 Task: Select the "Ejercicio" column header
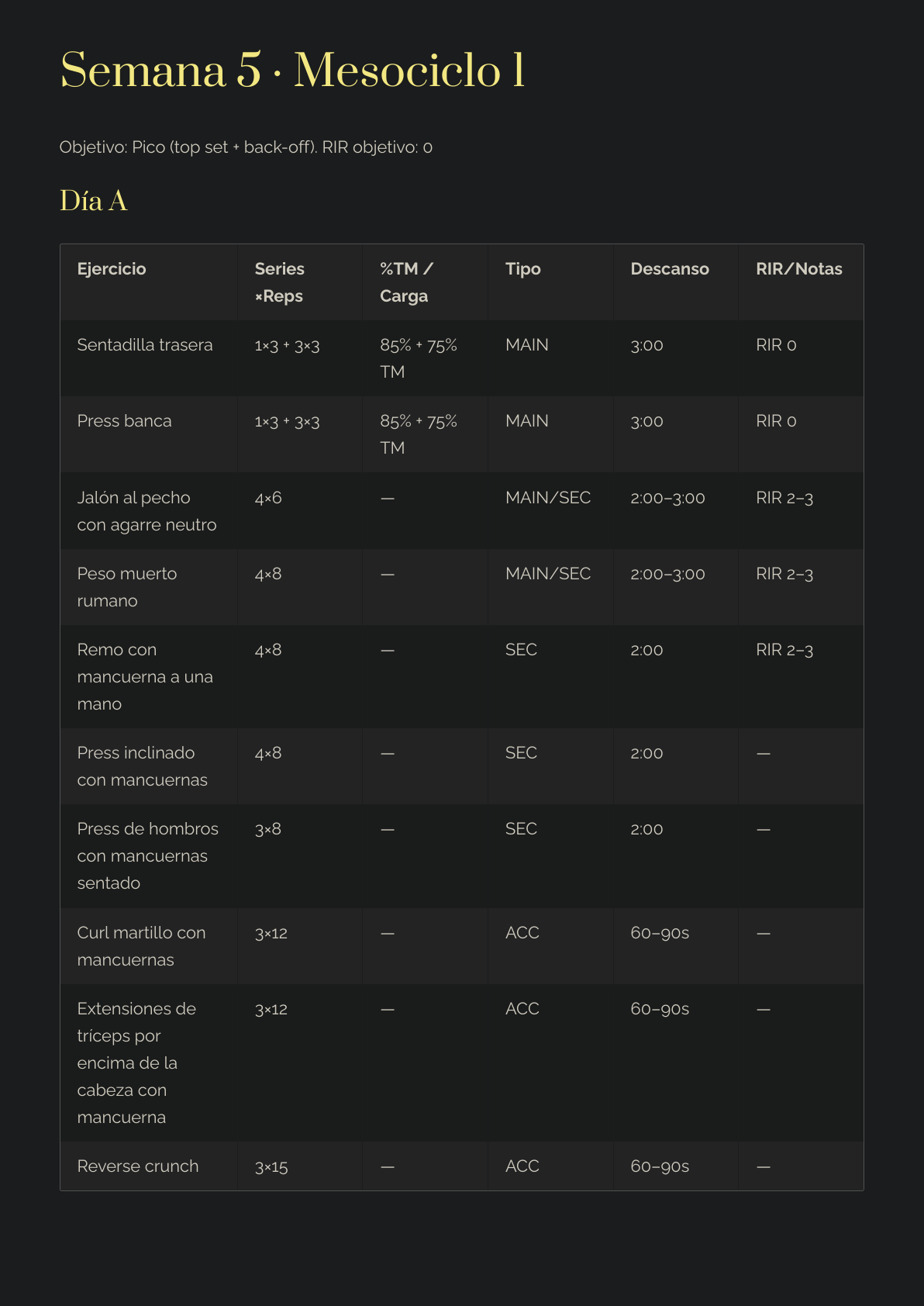tap(112, 269)
